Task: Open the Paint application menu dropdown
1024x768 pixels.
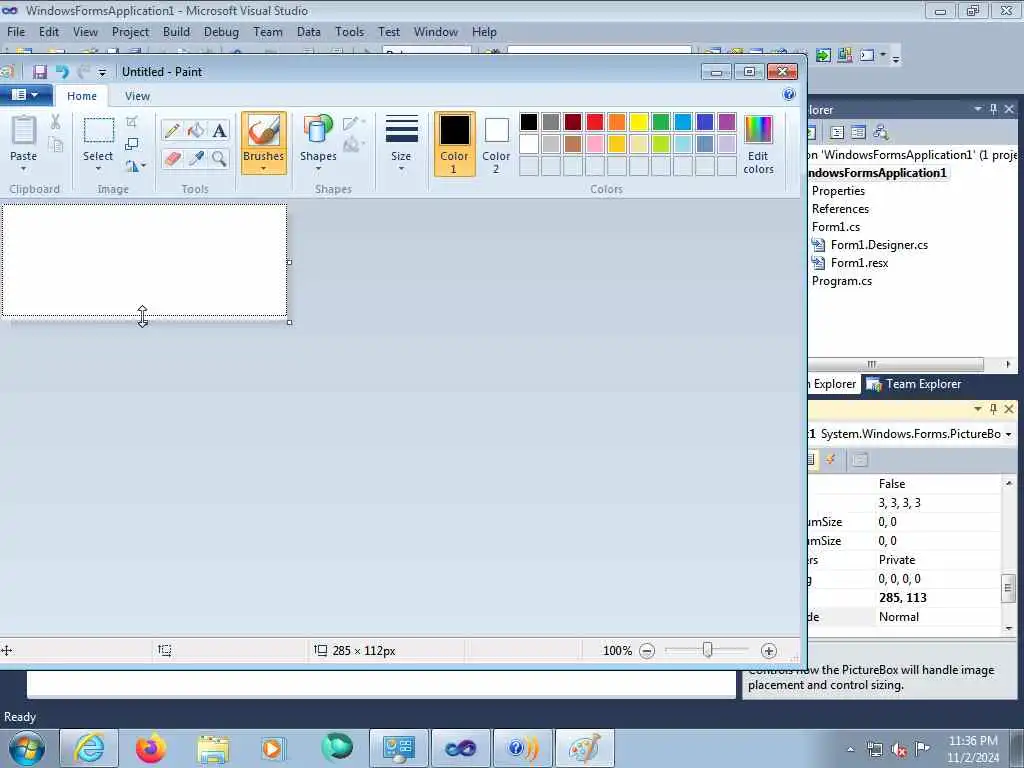Action: tap(25, 95)
